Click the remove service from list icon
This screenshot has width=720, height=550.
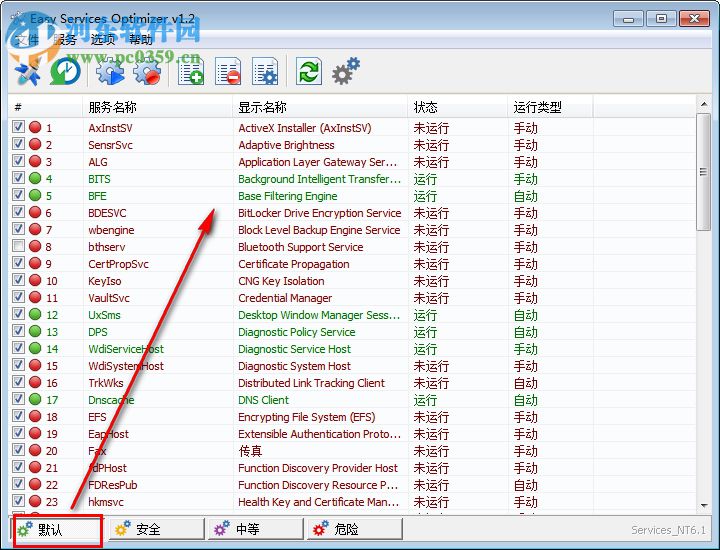point(228,72)
